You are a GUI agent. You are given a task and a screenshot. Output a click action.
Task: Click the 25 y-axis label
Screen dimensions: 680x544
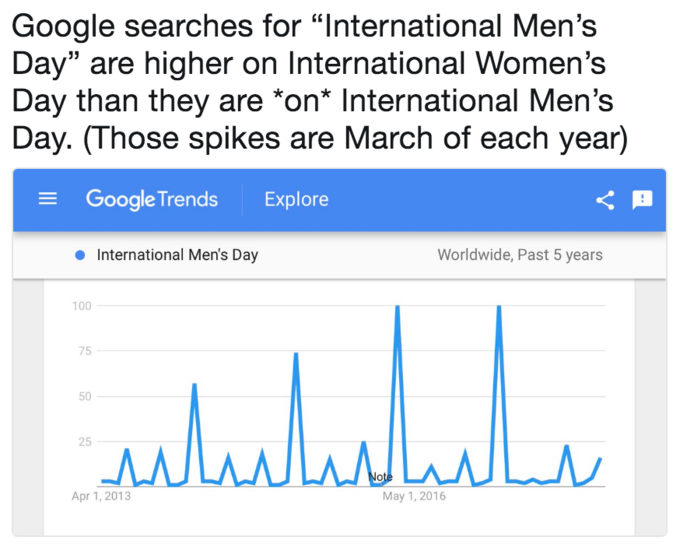(85, 442)
